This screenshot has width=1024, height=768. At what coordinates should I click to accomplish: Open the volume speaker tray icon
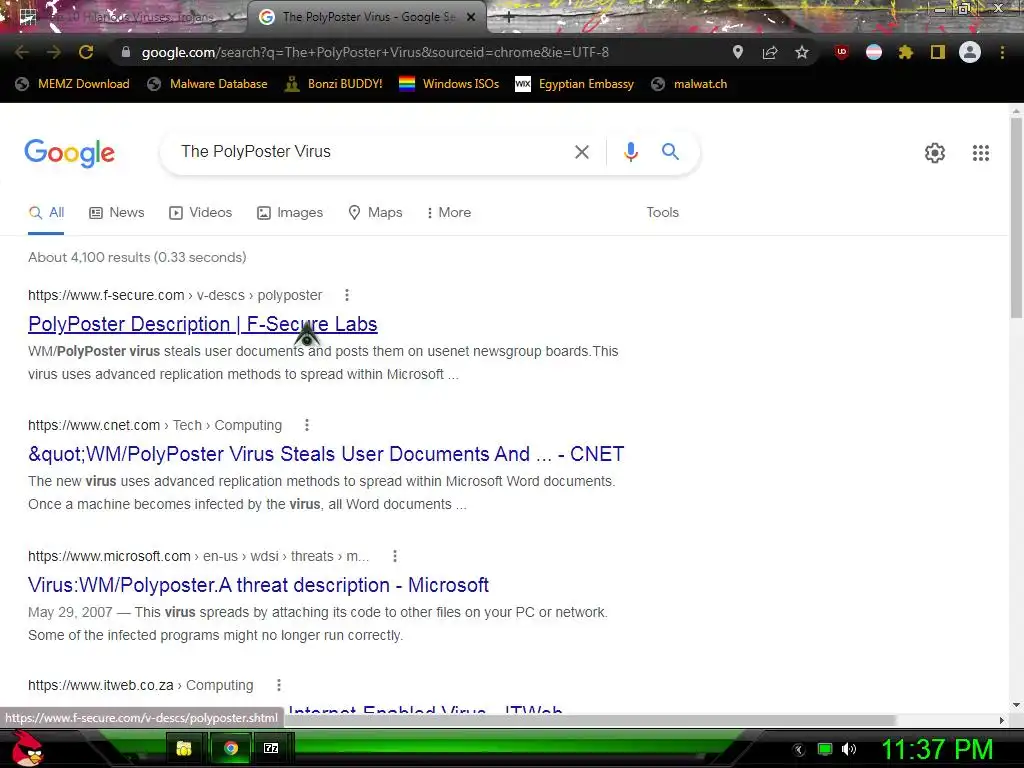pyautogui.click(x=849, y=749)
